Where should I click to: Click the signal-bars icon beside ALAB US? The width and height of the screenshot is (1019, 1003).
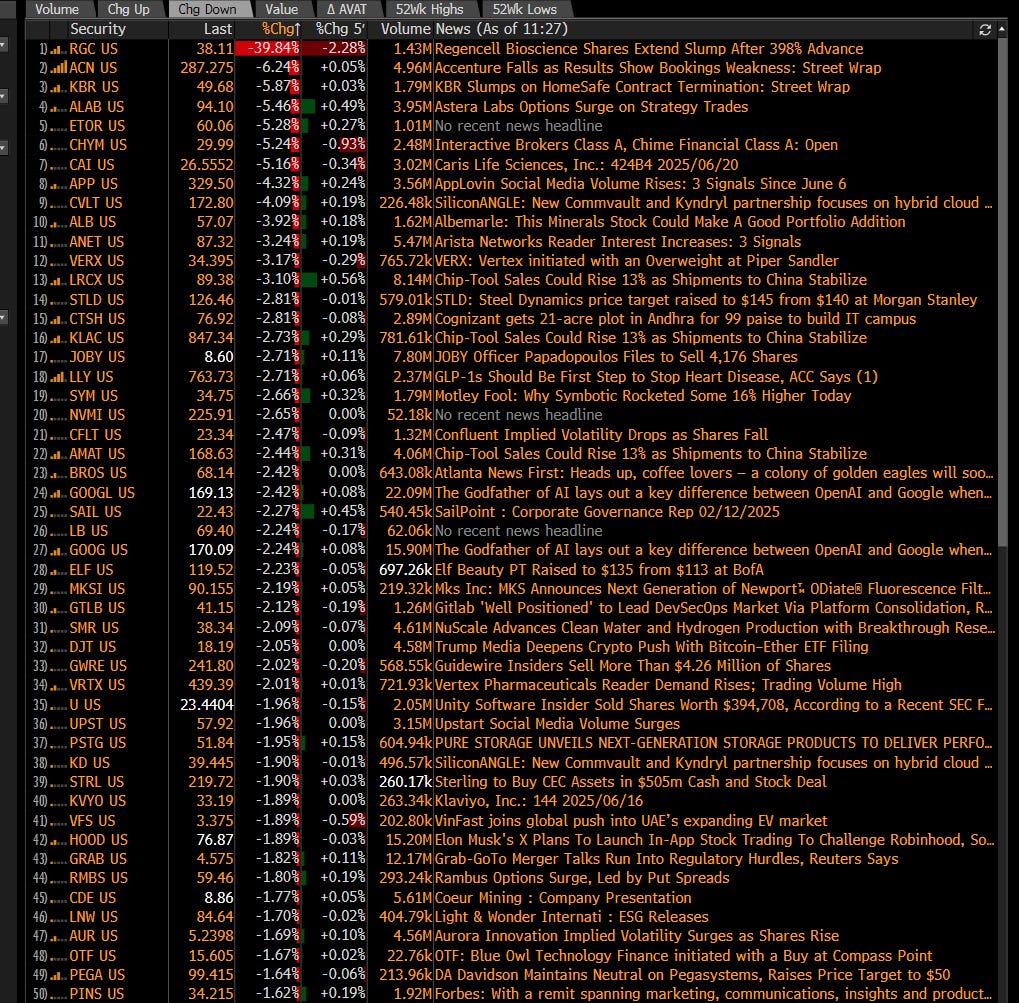click(58, 107)
